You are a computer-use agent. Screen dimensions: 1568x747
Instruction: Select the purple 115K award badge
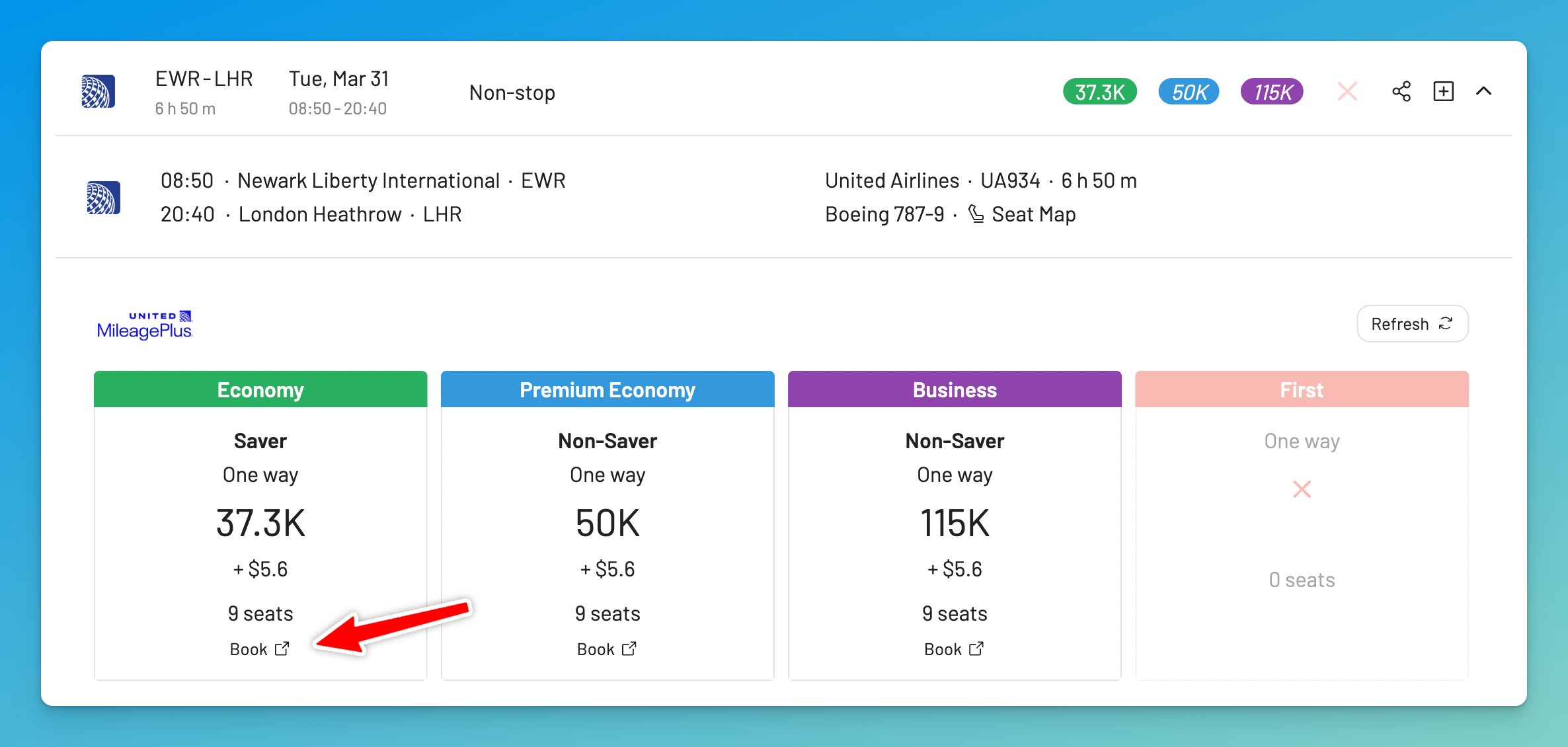pyautogui.click(x=1271, y=92)
